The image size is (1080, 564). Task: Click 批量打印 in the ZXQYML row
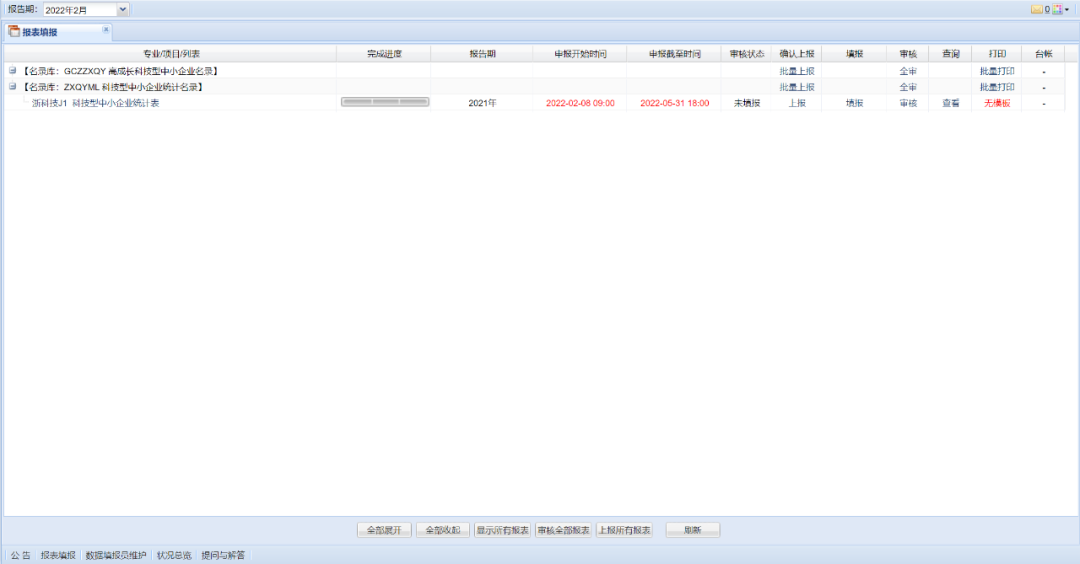point(997,87)
